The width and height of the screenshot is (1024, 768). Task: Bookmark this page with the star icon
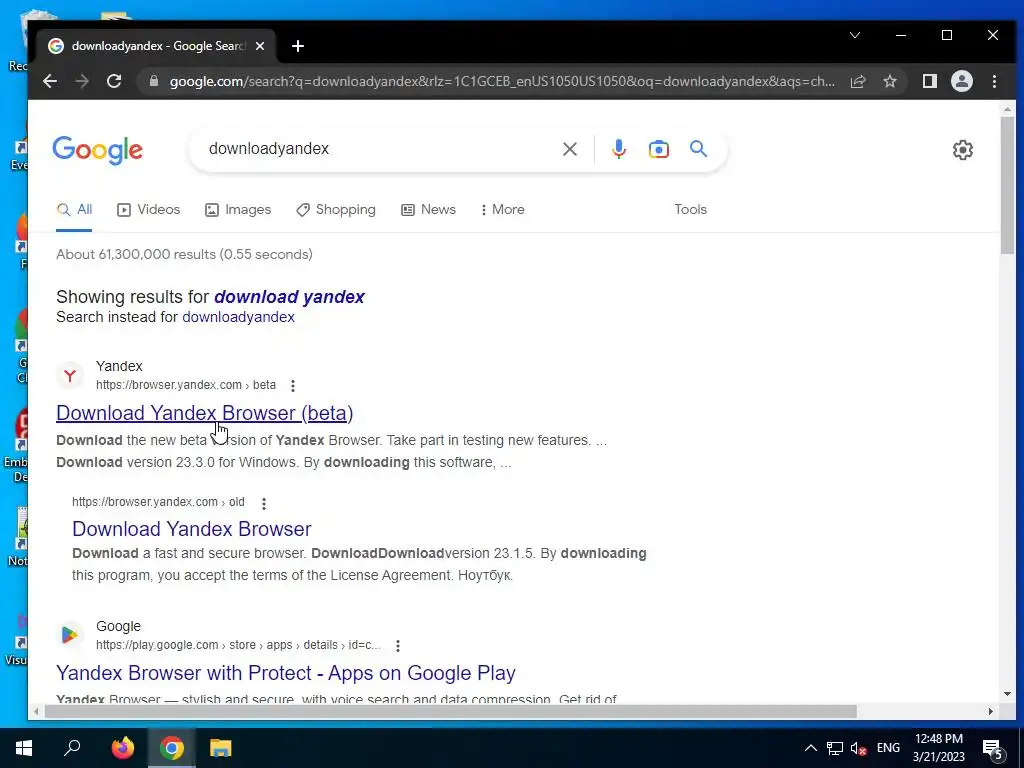[889, 82]
